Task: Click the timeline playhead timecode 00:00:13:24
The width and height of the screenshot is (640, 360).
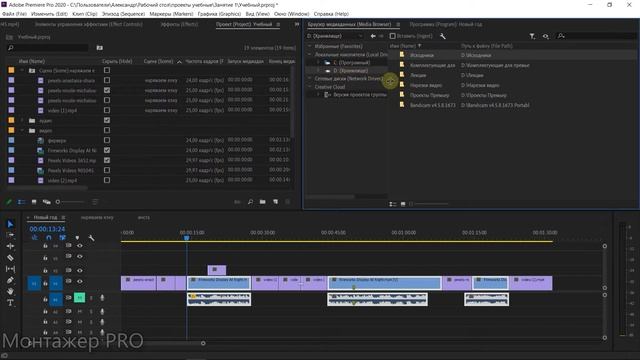Action: click(x=47, y=229)
